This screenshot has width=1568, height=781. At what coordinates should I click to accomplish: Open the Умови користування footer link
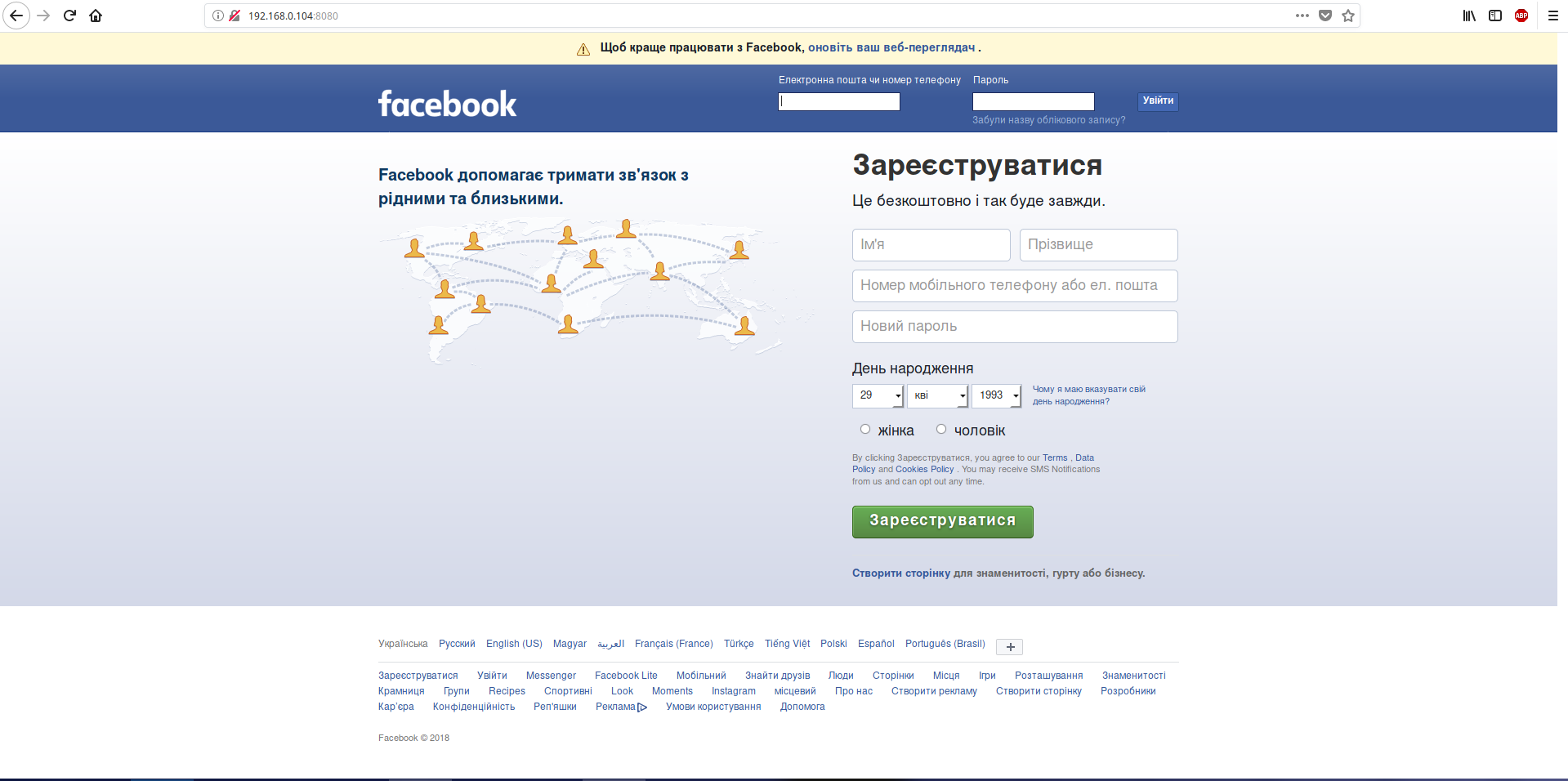(713, 707)
